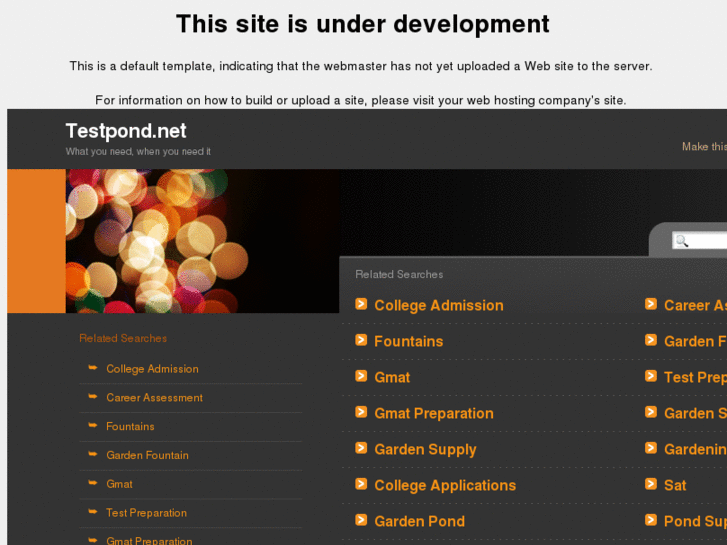This screenshot has width=727, height=545.
Task: Click the orange arrow icon beside Sat
Action: (x=651, y=484)
